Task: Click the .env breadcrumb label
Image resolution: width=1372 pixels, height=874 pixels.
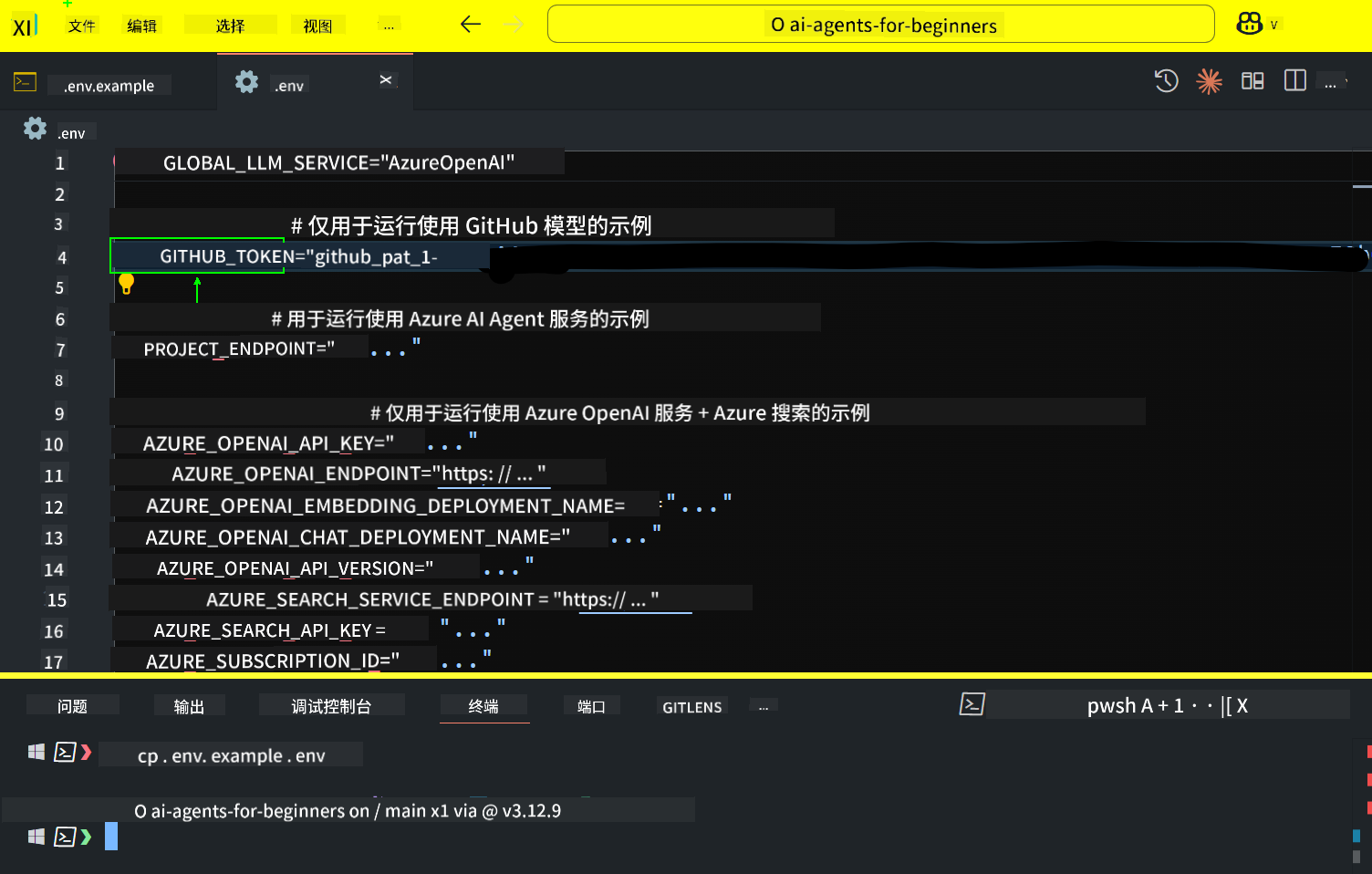Action: pos(72,133)
